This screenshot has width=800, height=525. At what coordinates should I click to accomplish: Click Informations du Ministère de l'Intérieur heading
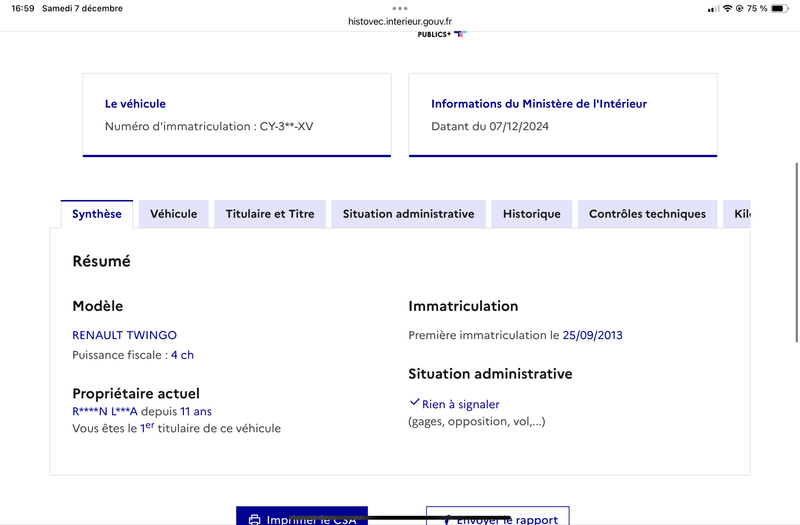click(539, 104)
